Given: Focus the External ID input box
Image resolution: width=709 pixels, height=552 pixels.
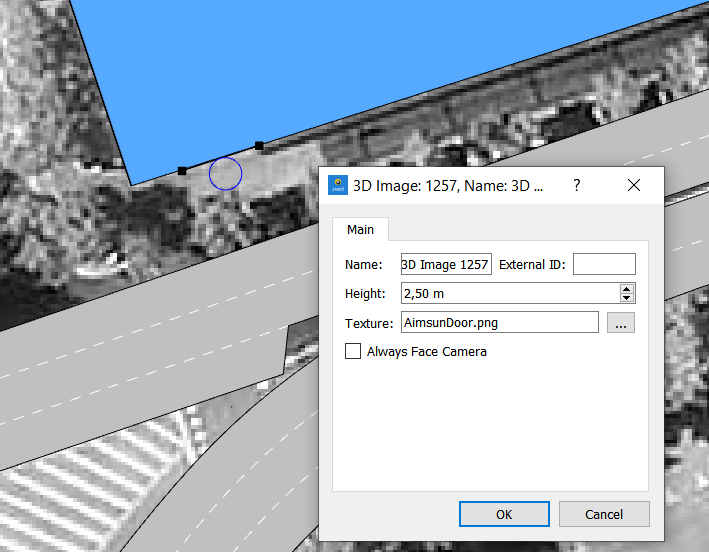Looking at the screenshot, I should point(604,264).
